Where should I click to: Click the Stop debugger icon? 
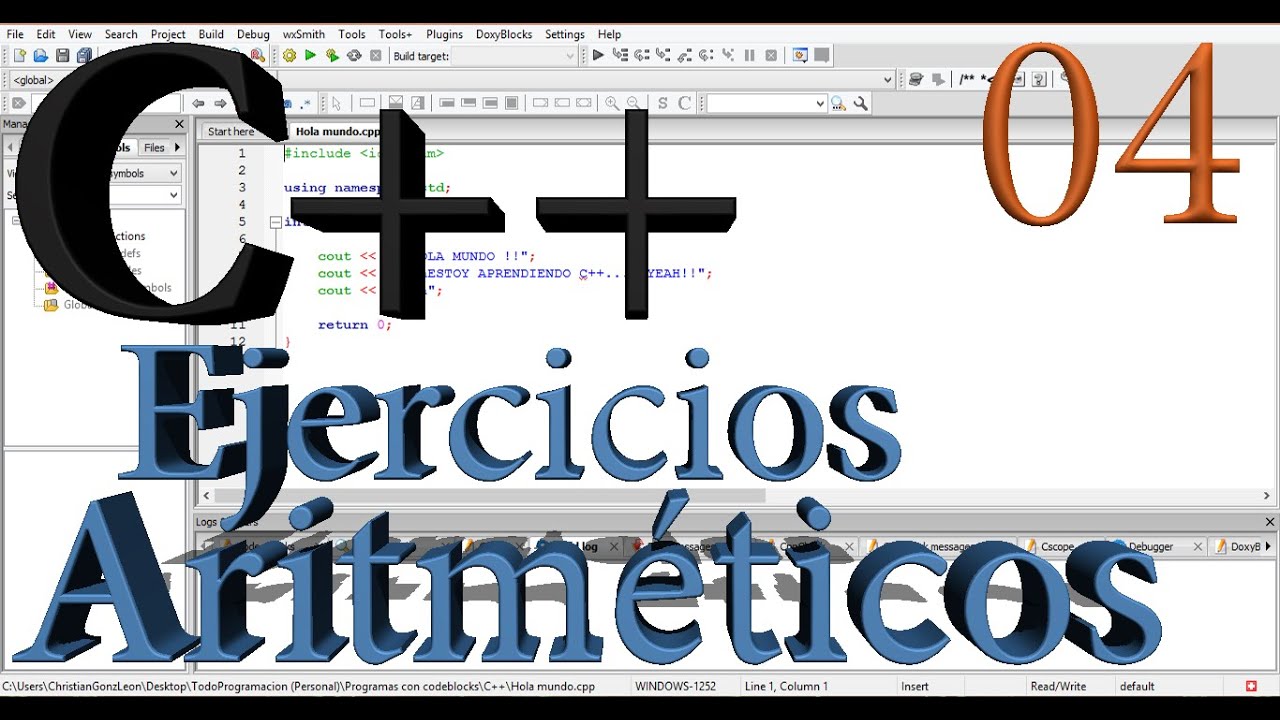tap(771, 56)
